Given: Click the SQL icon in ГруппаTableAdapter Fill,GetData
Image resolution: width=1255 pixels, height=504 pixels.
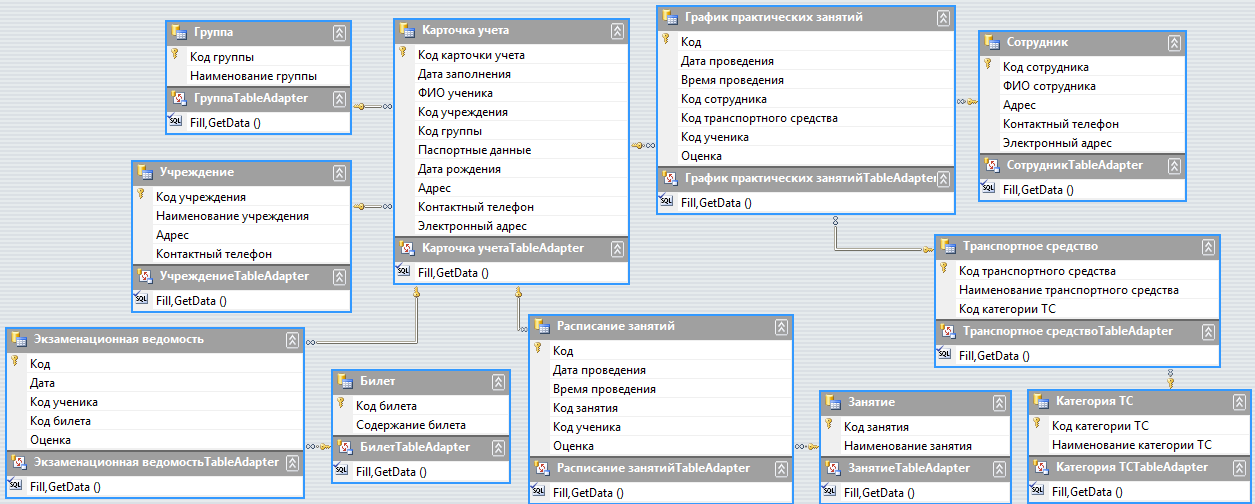Looking at the screenshot, I should 176,121.
